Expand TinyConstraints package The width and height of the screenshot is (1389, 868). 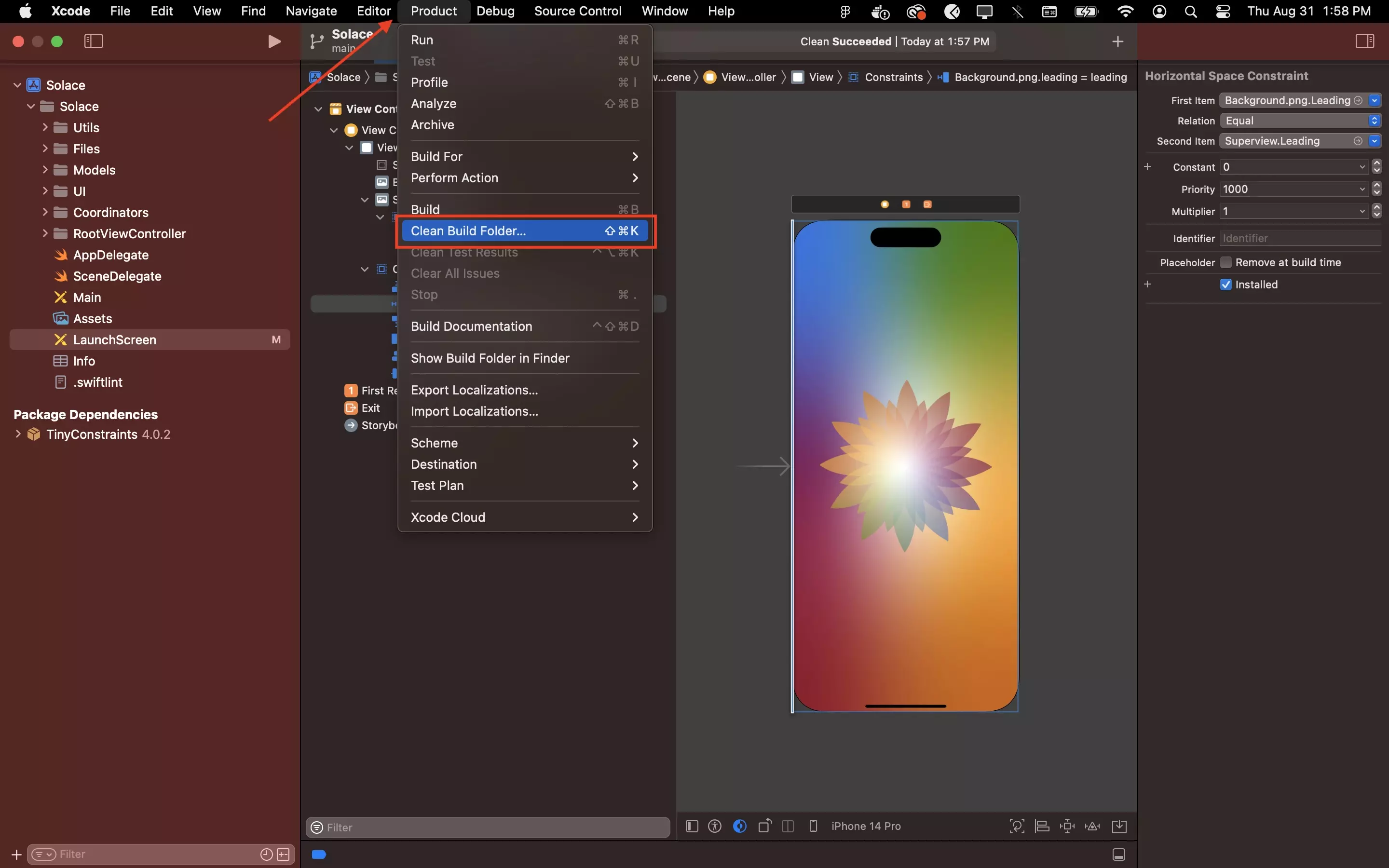tap(18, 434)
